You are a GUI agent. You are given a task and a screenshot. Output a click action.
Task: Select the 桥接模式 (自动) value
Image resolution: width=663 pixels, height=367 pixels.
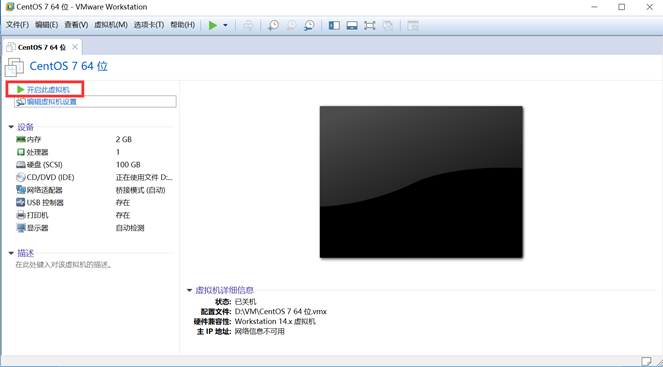pyautogui.click(x=140, y=190)
